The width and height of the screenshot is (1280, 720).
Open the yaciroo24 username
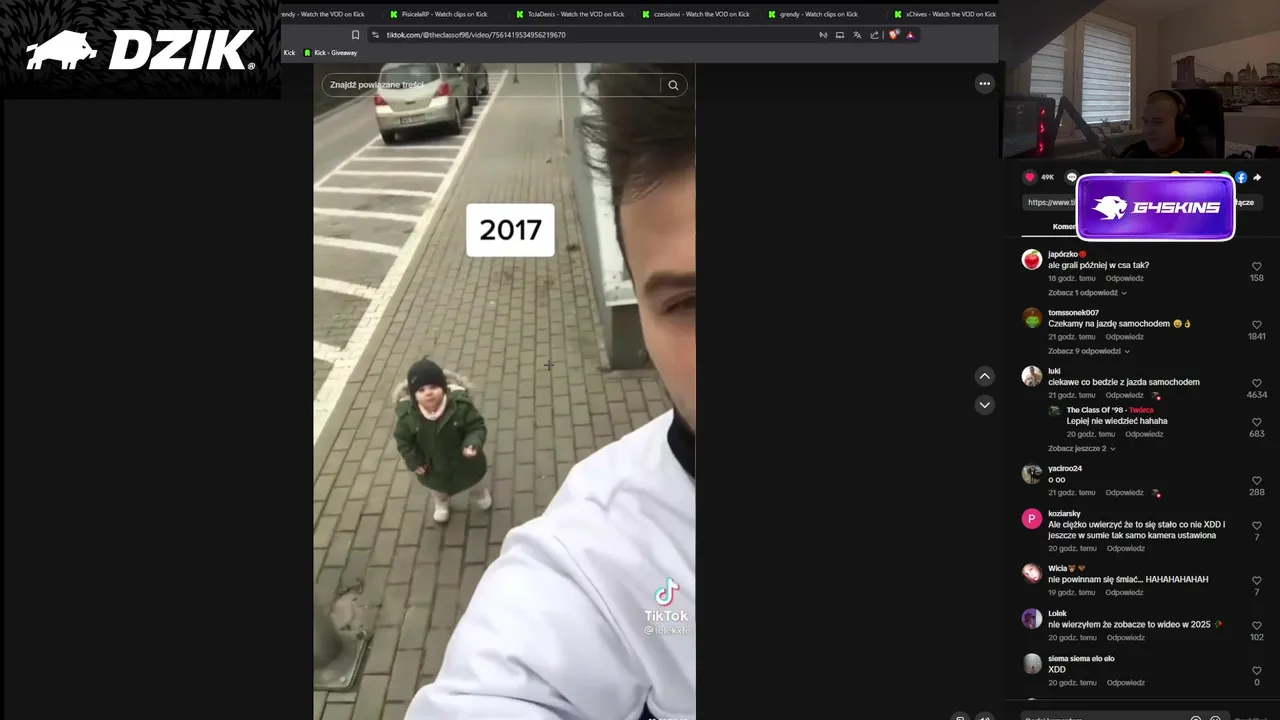1065,469
